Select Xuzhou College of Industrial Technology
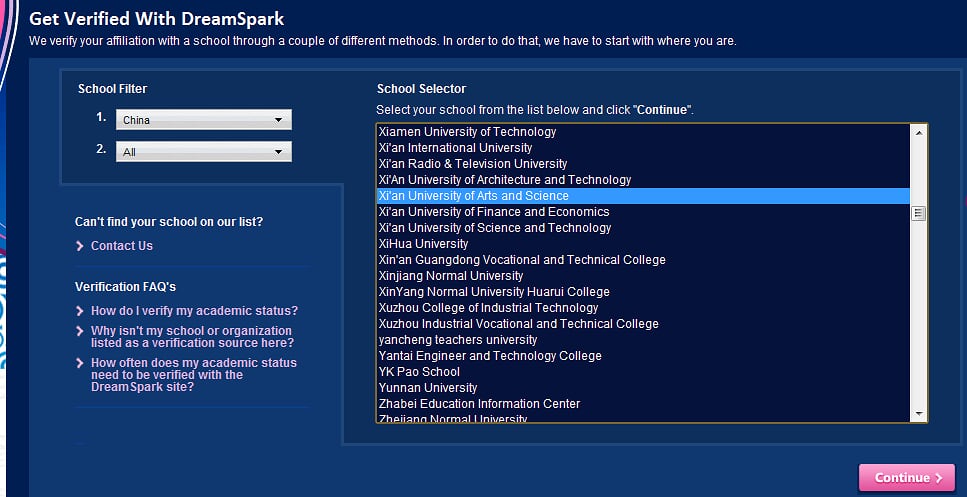Image resolution: width=967 pixels, height=497 pixels. (643, 308)
